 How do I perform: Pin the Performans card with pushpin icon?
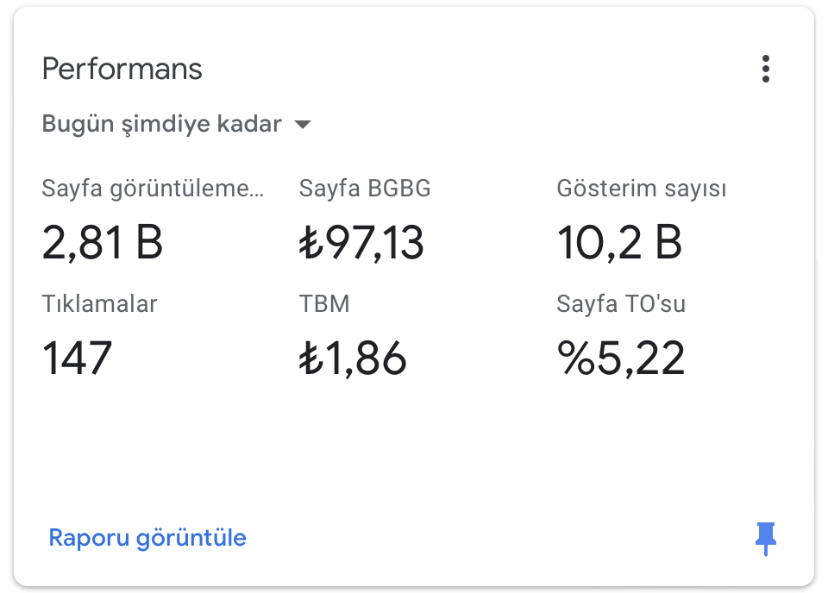coord(765,538)
